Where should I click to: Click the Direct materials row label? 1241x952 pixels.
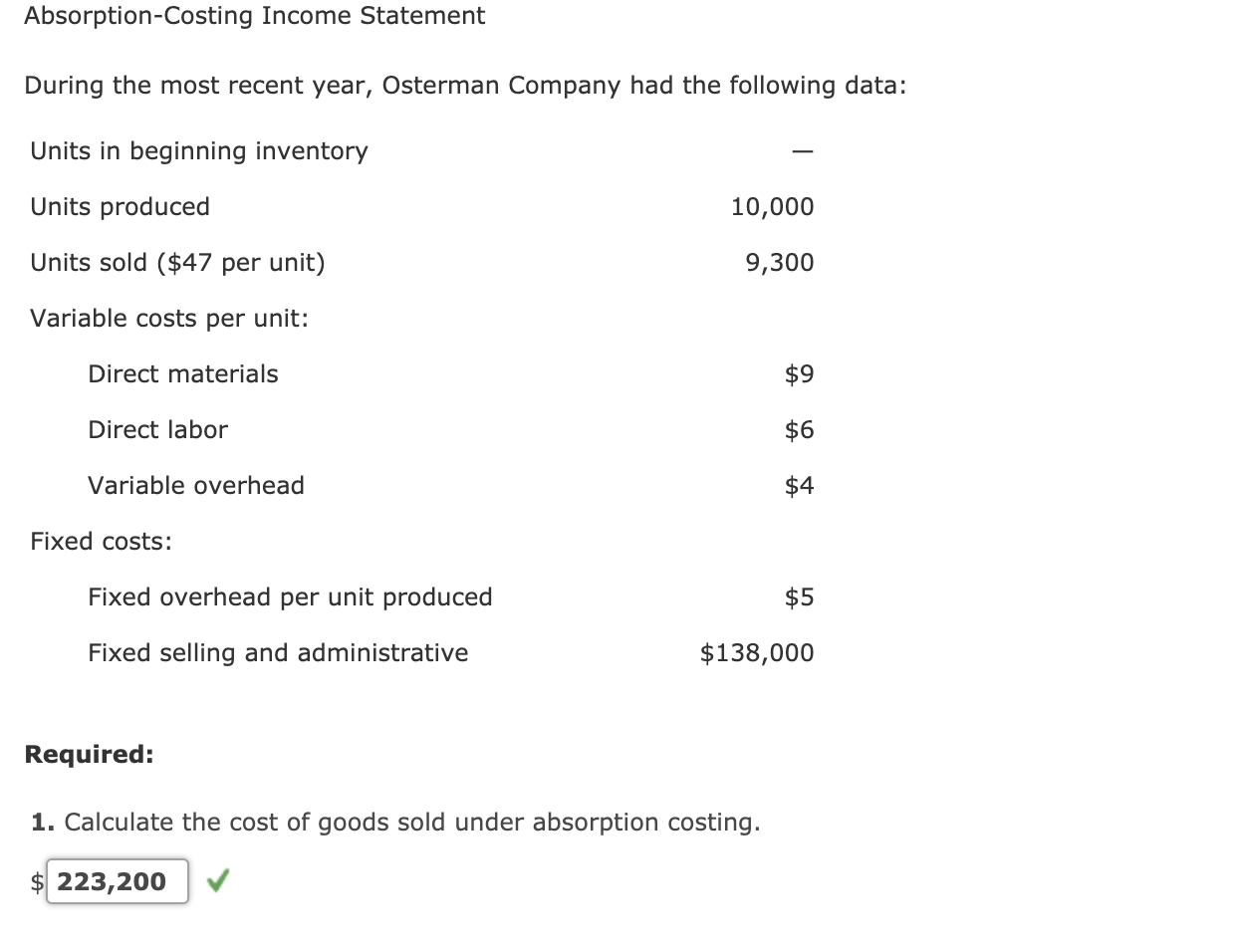[182, 373]
